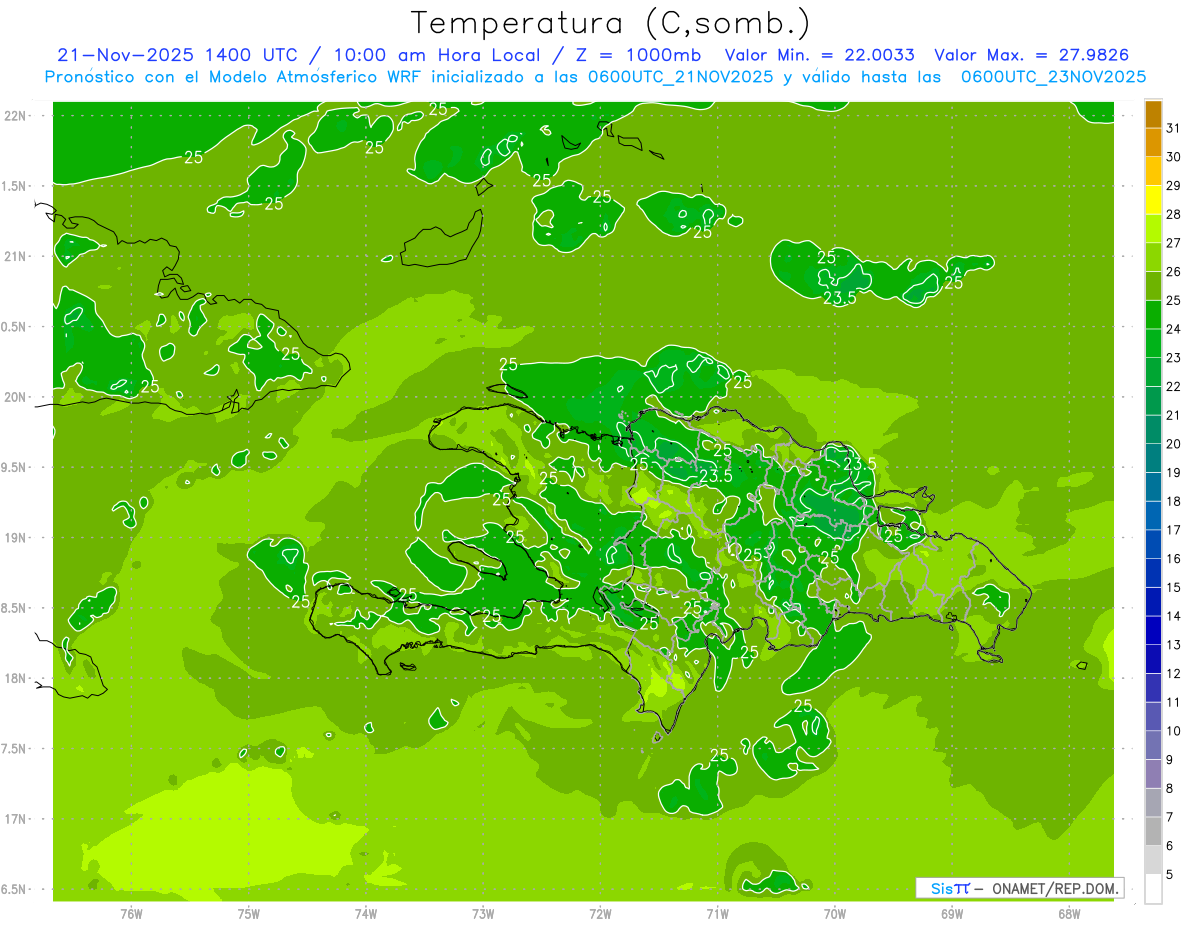The width and height of the screenshot is (1200, 927).
Task: Click the legend value '31'
Action: pos(1174,128)
